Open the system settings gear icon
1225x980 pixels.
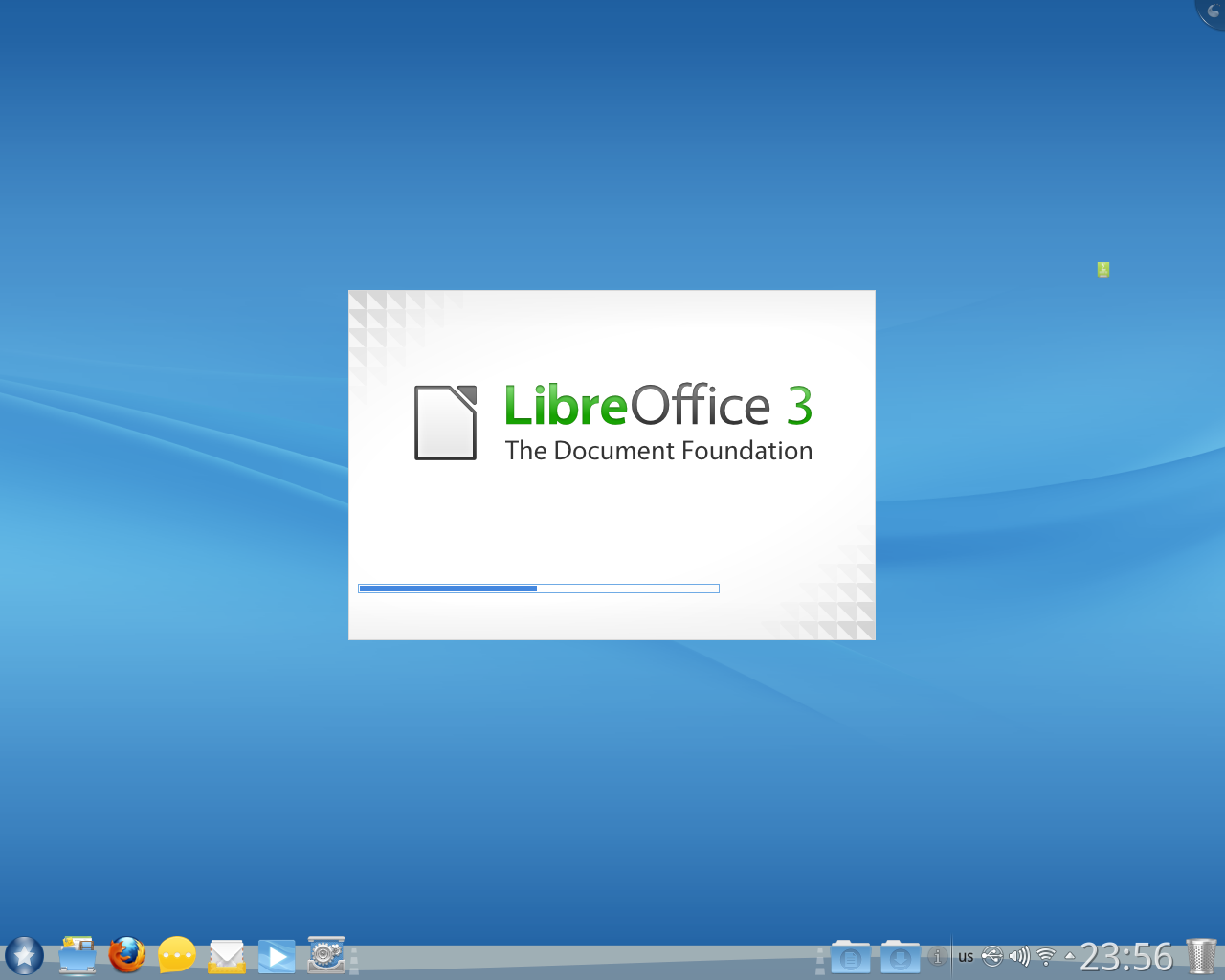[326, 955]
